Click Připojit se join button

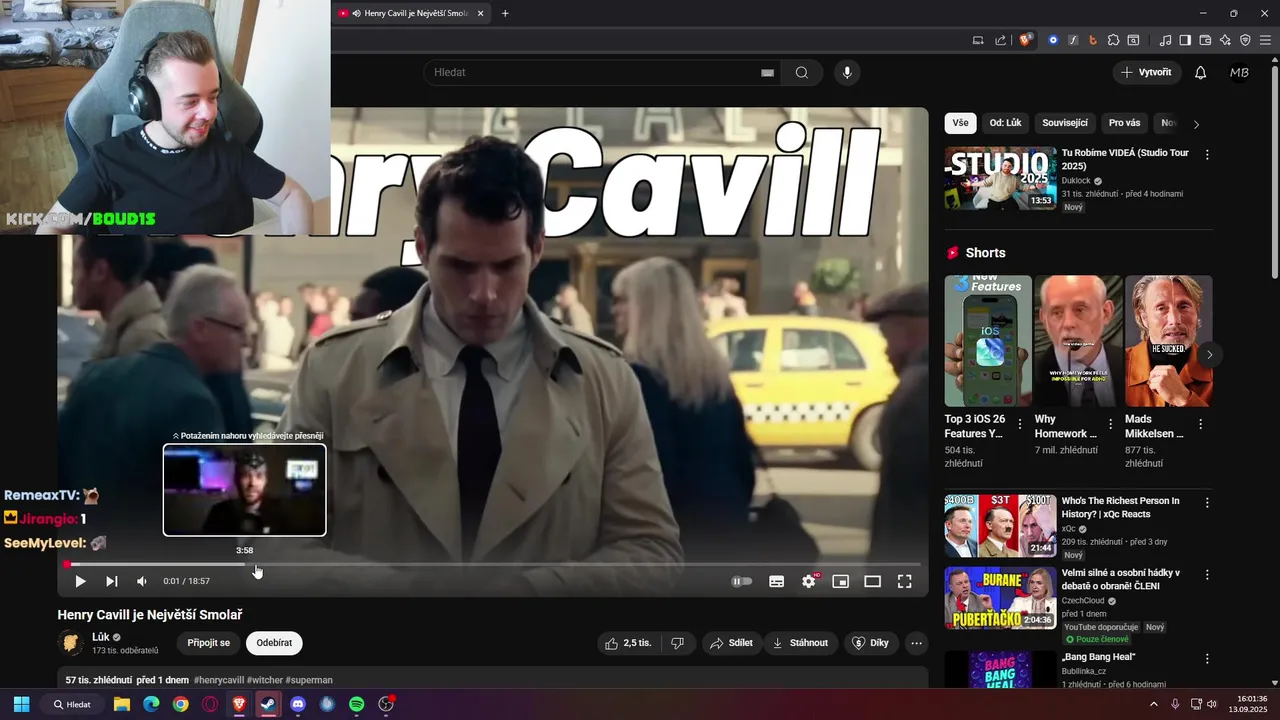pyautogui.click(x=208, y=643)
